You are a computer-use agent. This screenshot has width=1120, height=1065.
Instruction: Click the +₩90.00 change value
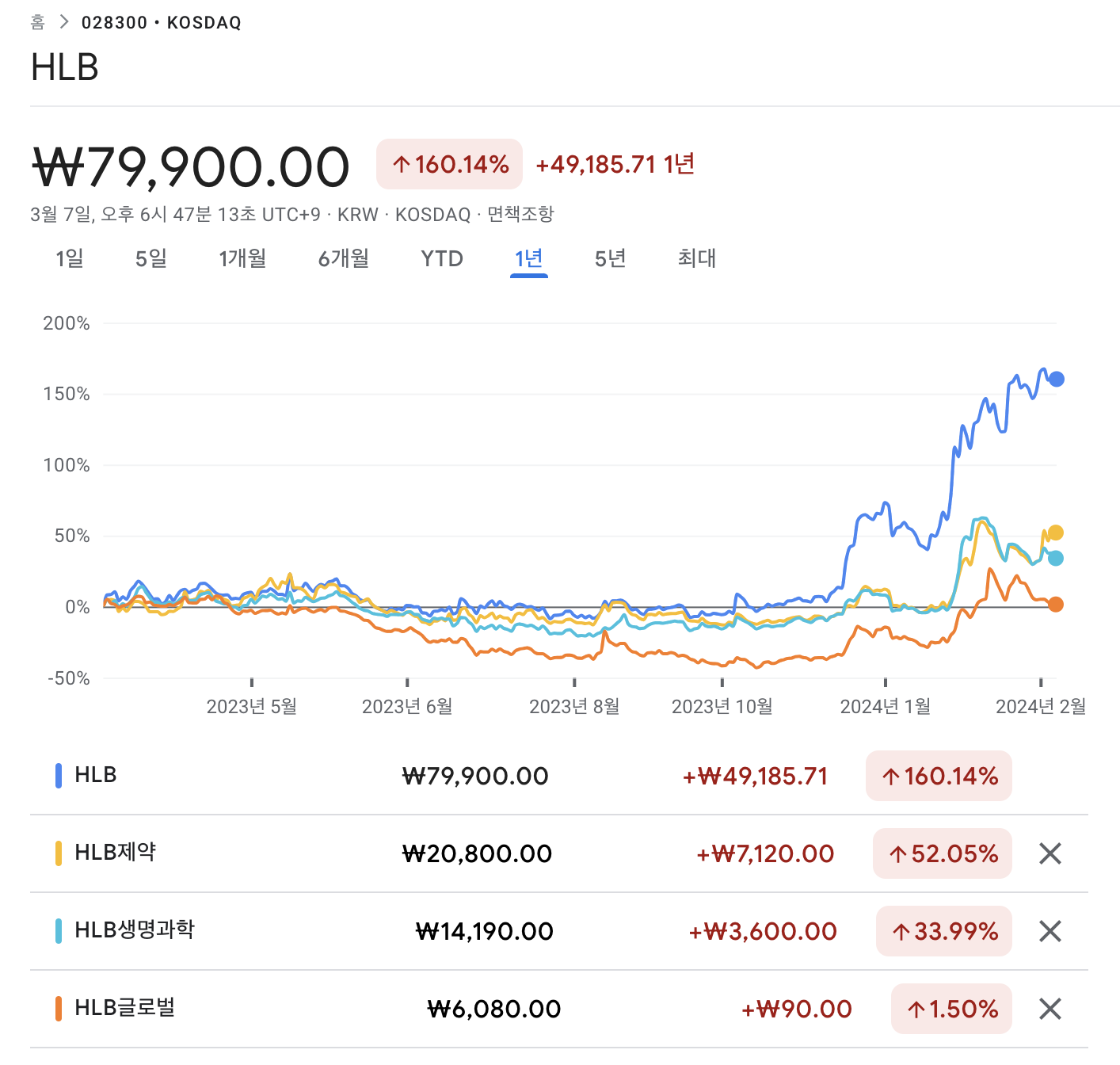[x=797, y=1009]
